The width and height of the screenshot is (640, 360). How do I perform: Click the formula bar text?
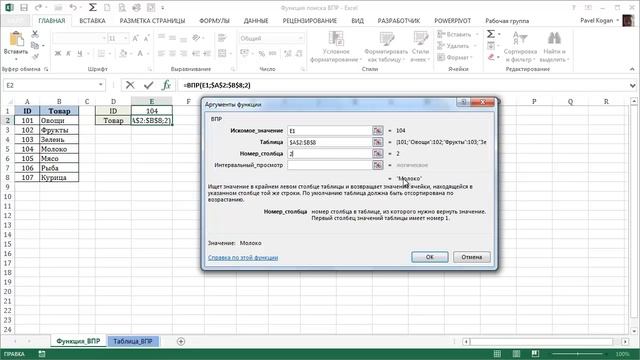pyautogui.click(x=217, y=85)
